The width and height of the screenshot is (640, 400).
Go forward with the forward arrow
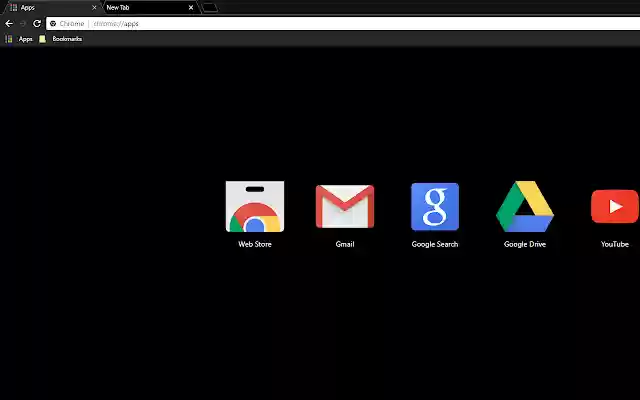[x=23, y=24]
